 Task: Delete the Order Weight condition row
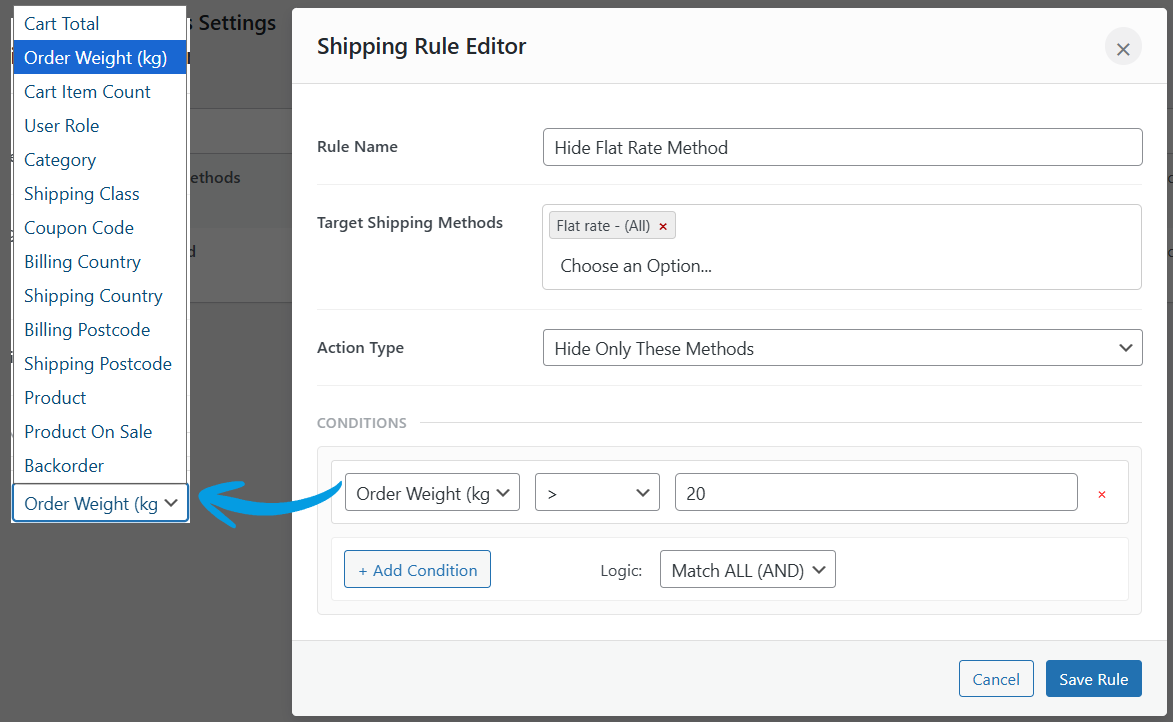point(1102,494)
